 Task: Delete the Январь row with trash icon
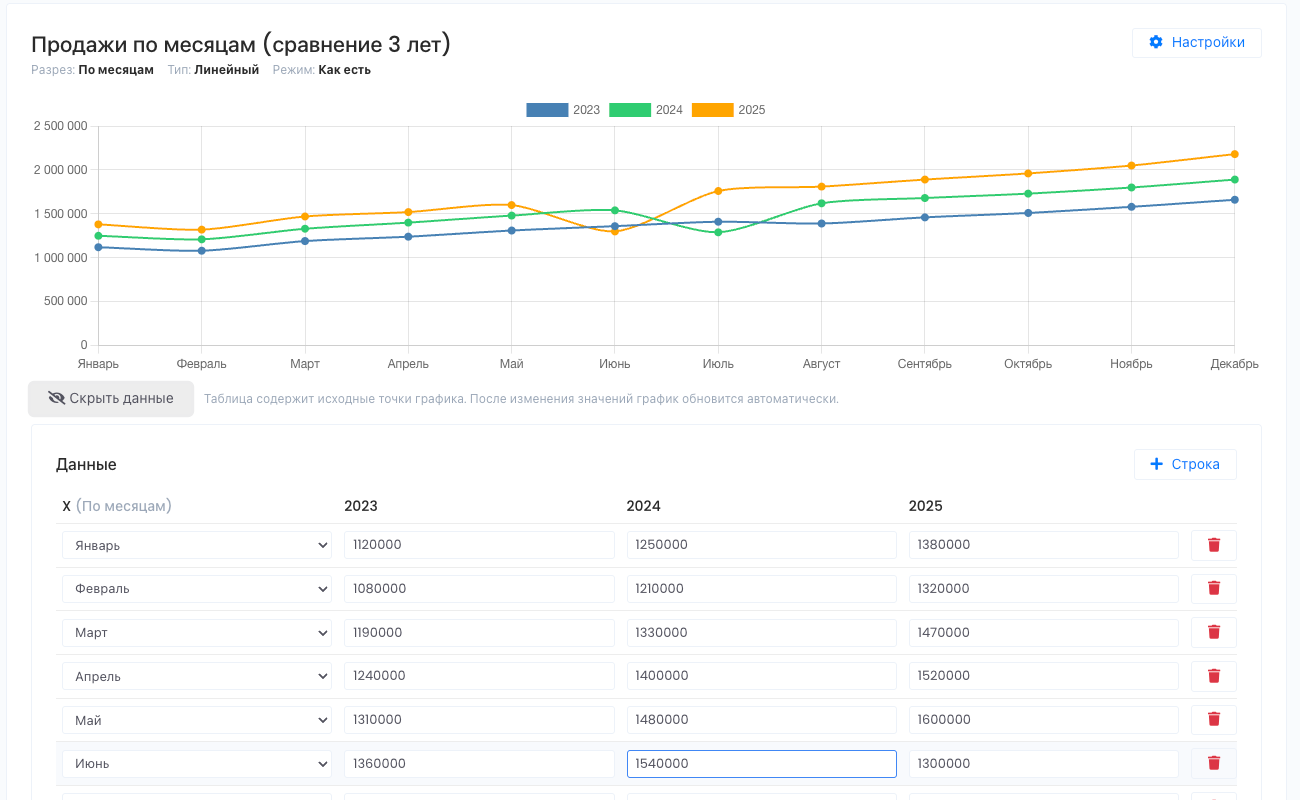pyautogui.click(x=1214, y=545)
